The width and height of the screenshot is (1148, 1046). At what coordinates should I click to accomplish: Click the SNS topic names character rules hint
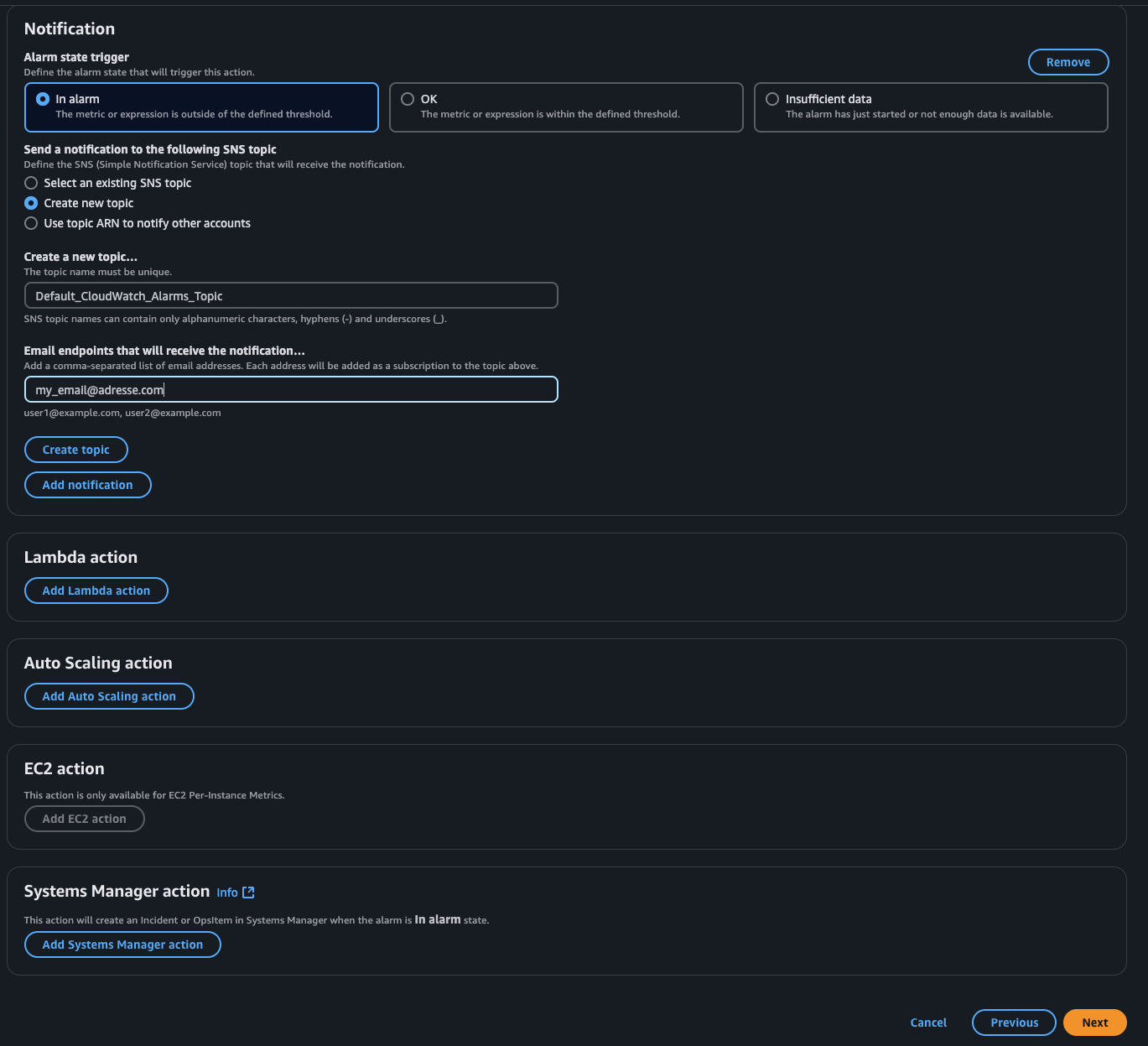[x=236, y=319]
